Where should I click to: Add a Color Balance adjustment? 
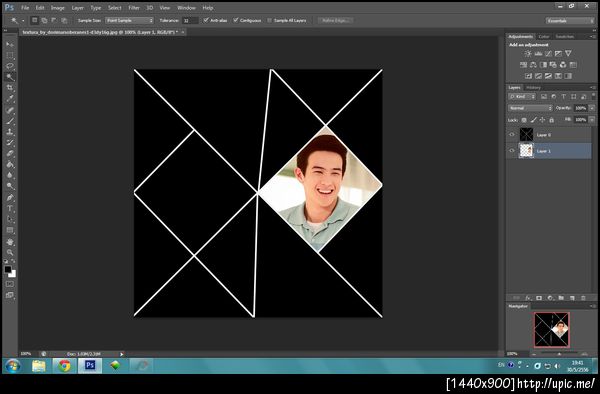tap(533, 65)
